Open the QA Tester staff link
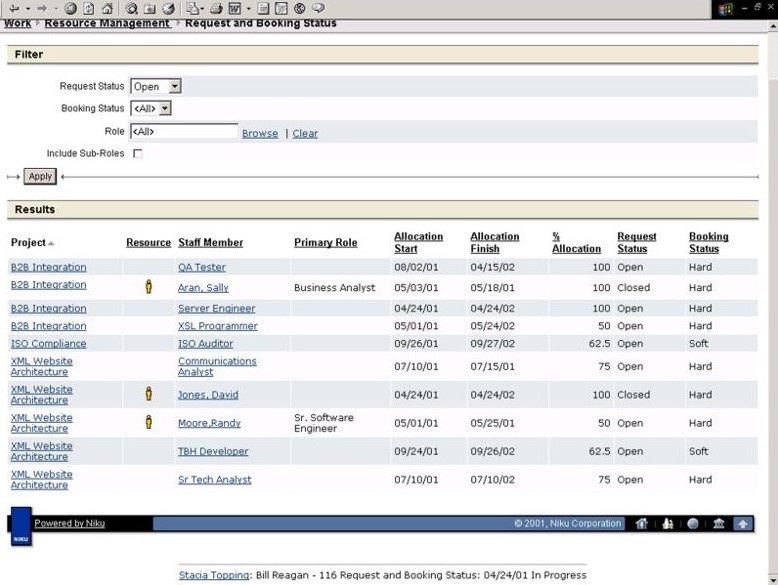This screenshot has height=585, width=778. 201,267
